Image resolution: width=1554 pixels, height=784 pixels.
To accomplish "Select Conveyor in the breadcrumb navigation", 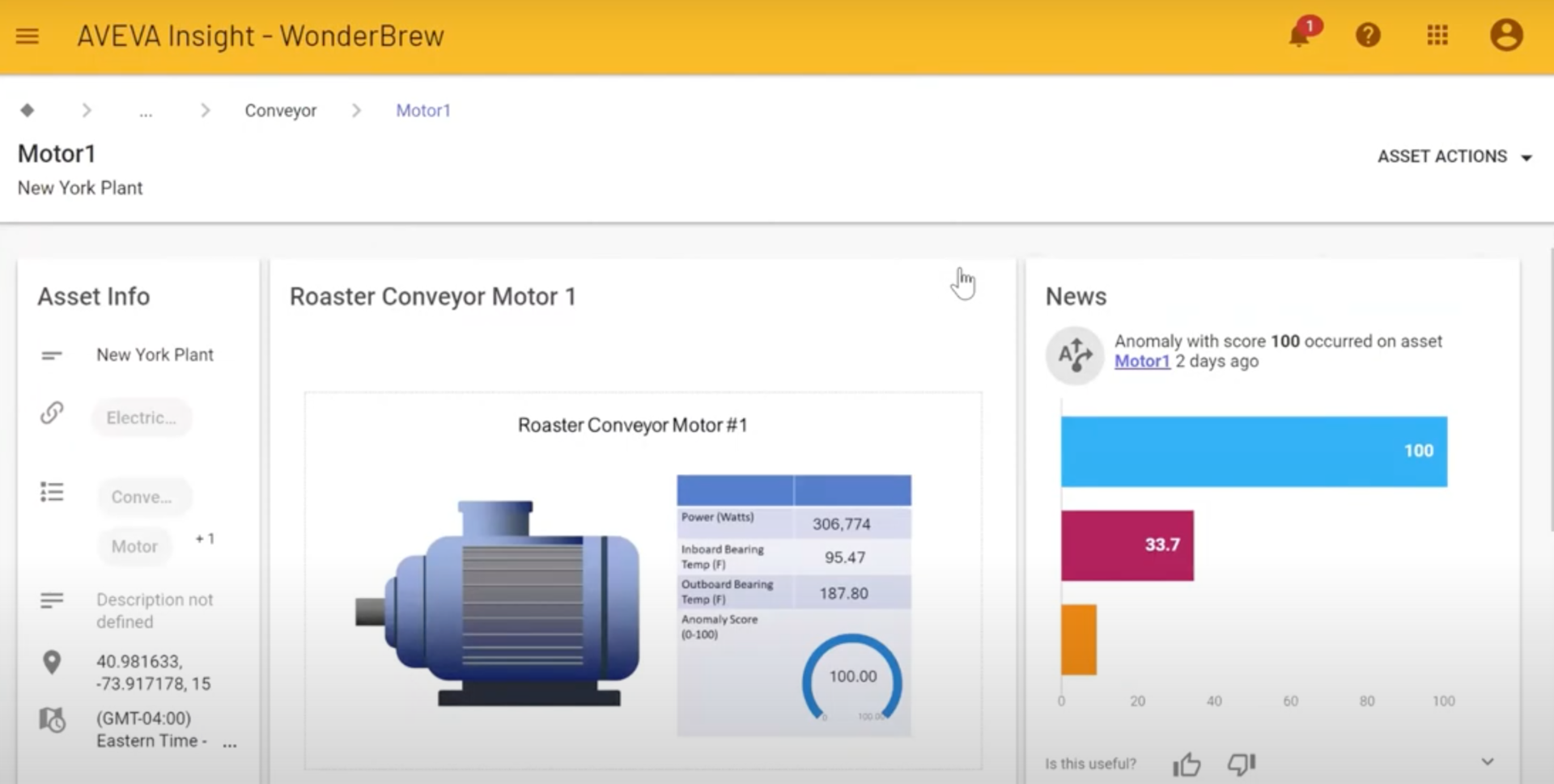I will pyautogui.click(x=280, y=110).
